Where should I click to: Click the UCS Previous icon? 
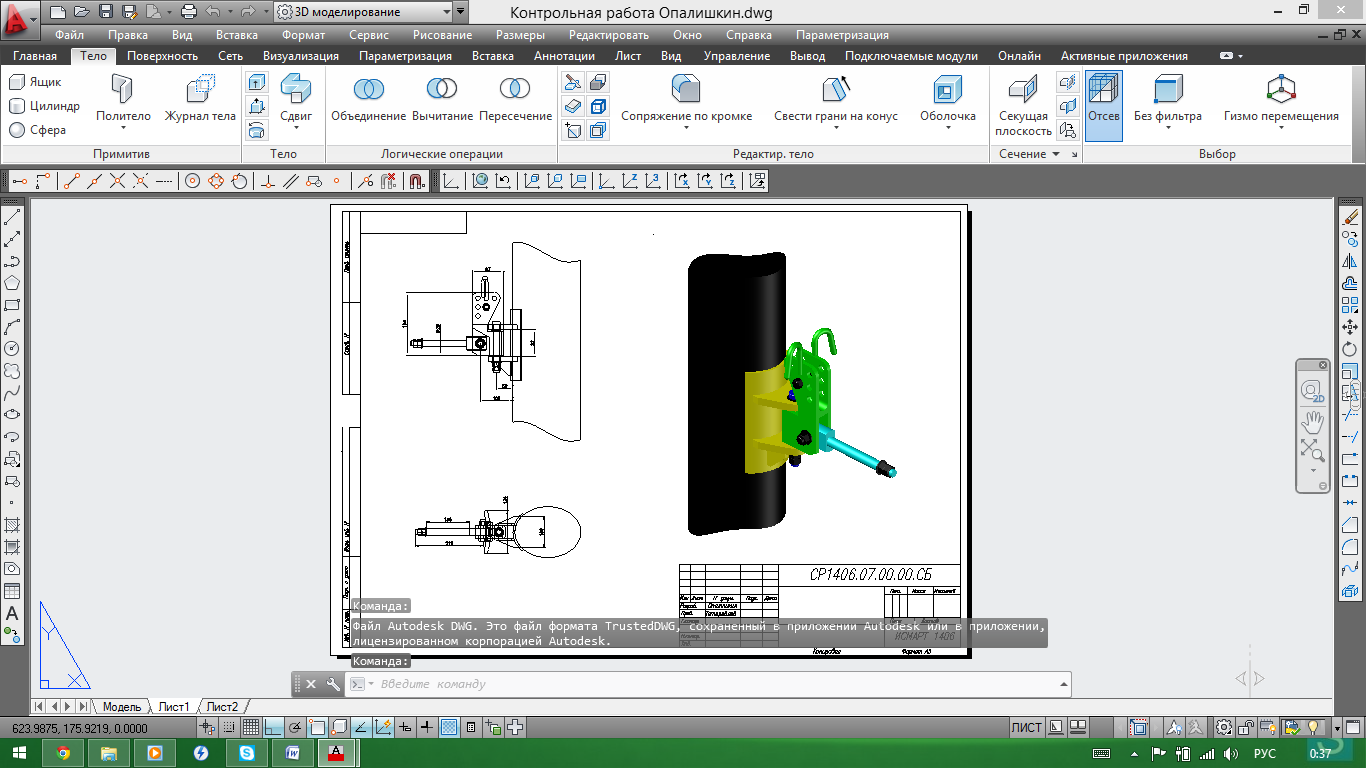(x=504, y=181)
